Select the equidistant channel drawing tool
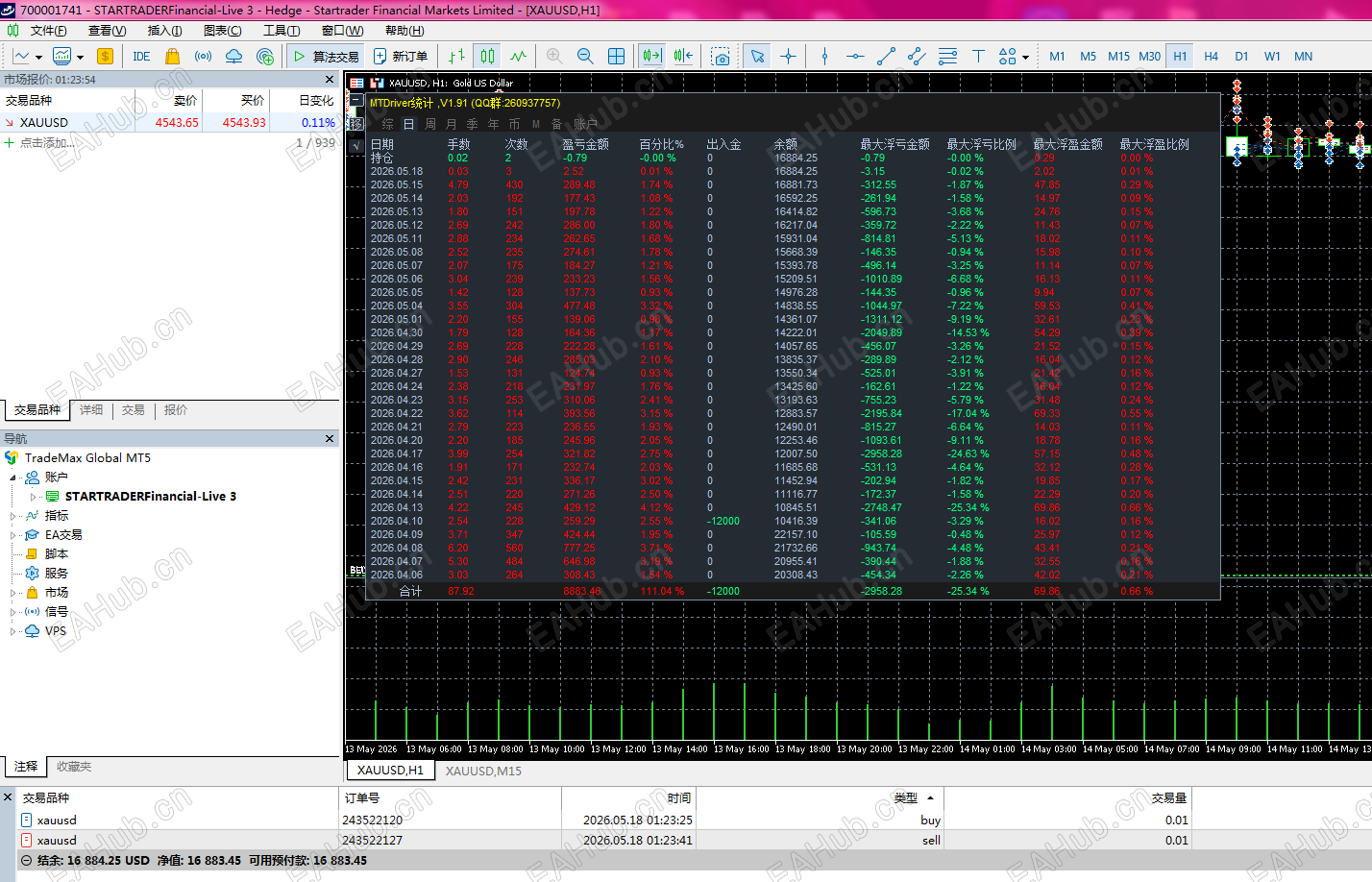The image size is (1372, 882). (x=917, y=57)
